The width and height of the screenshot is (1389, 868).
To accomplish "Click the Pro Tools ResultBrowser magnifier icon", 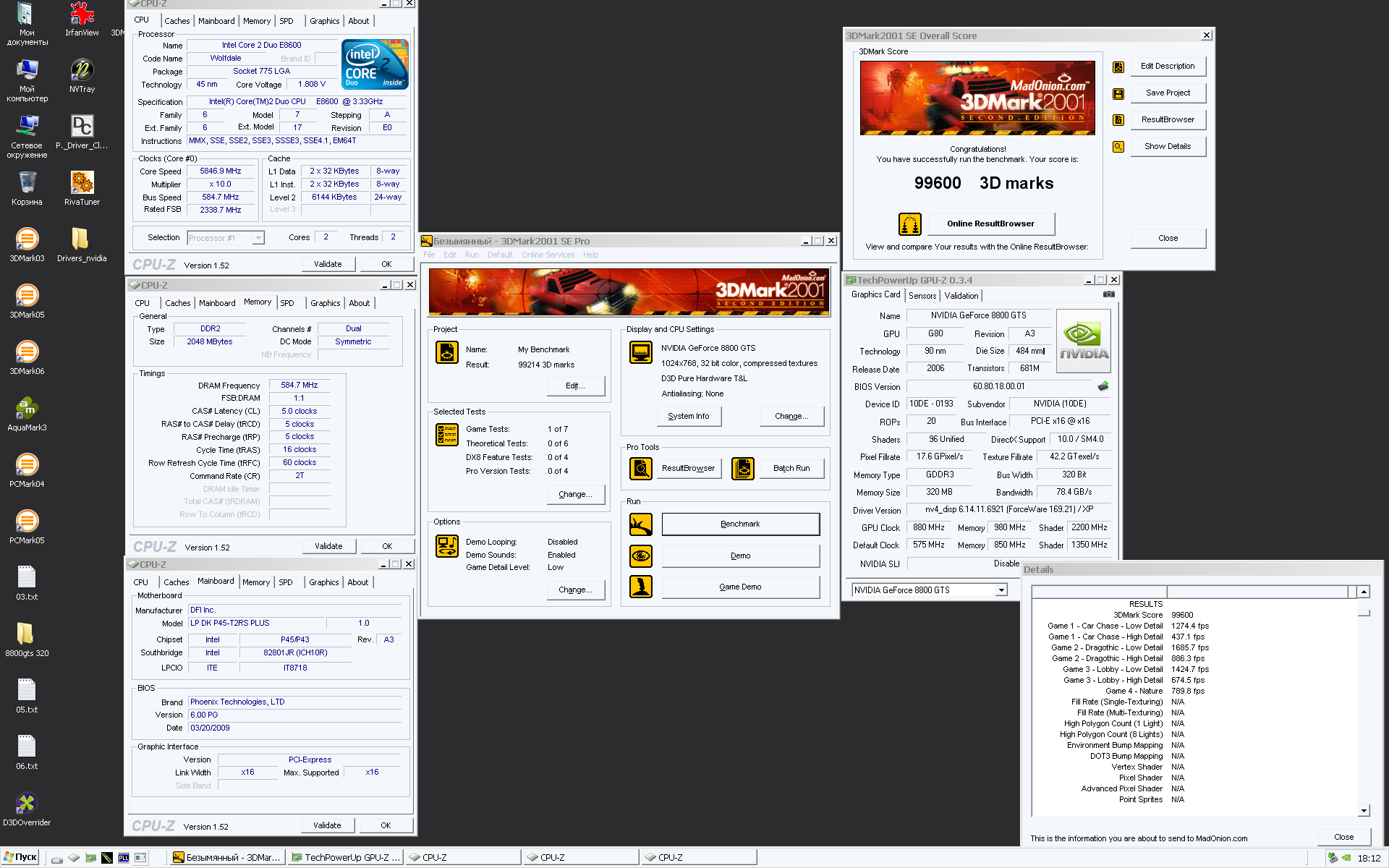I will click(x=641, y=469).
